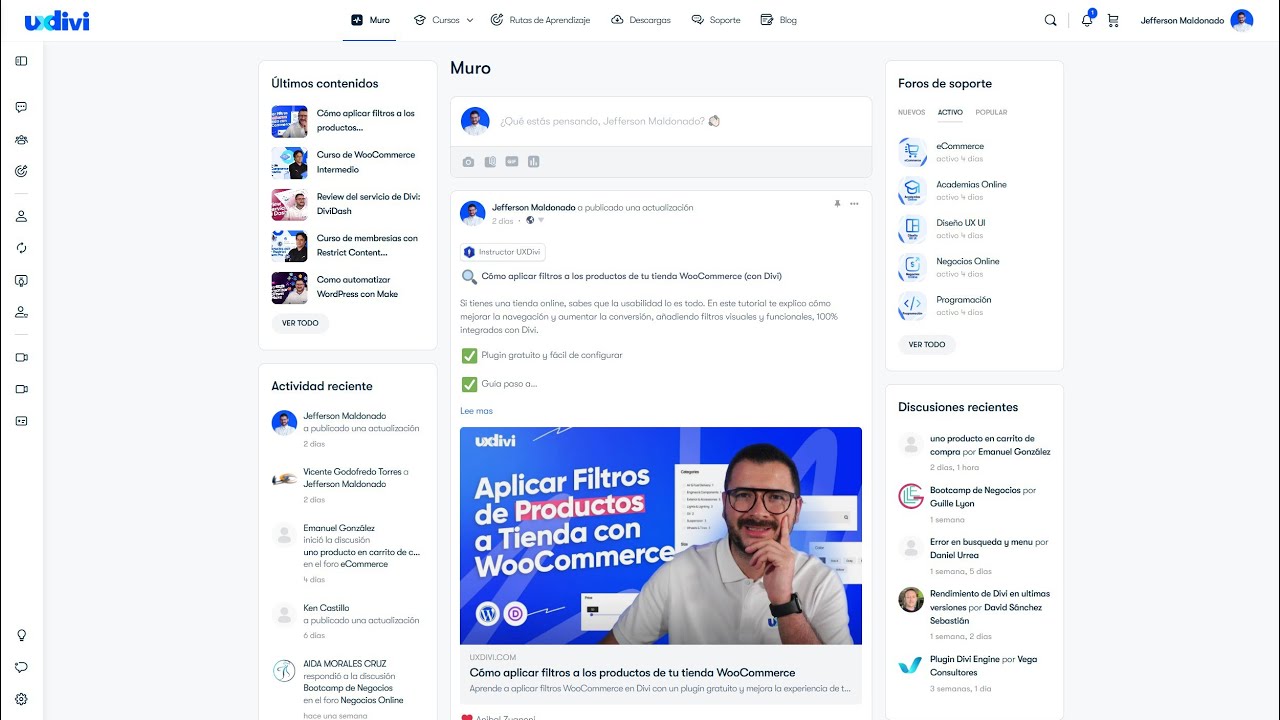Open the community groups sidebar icon
Viewport: 1280px width, 720px height.
(21, 140)
